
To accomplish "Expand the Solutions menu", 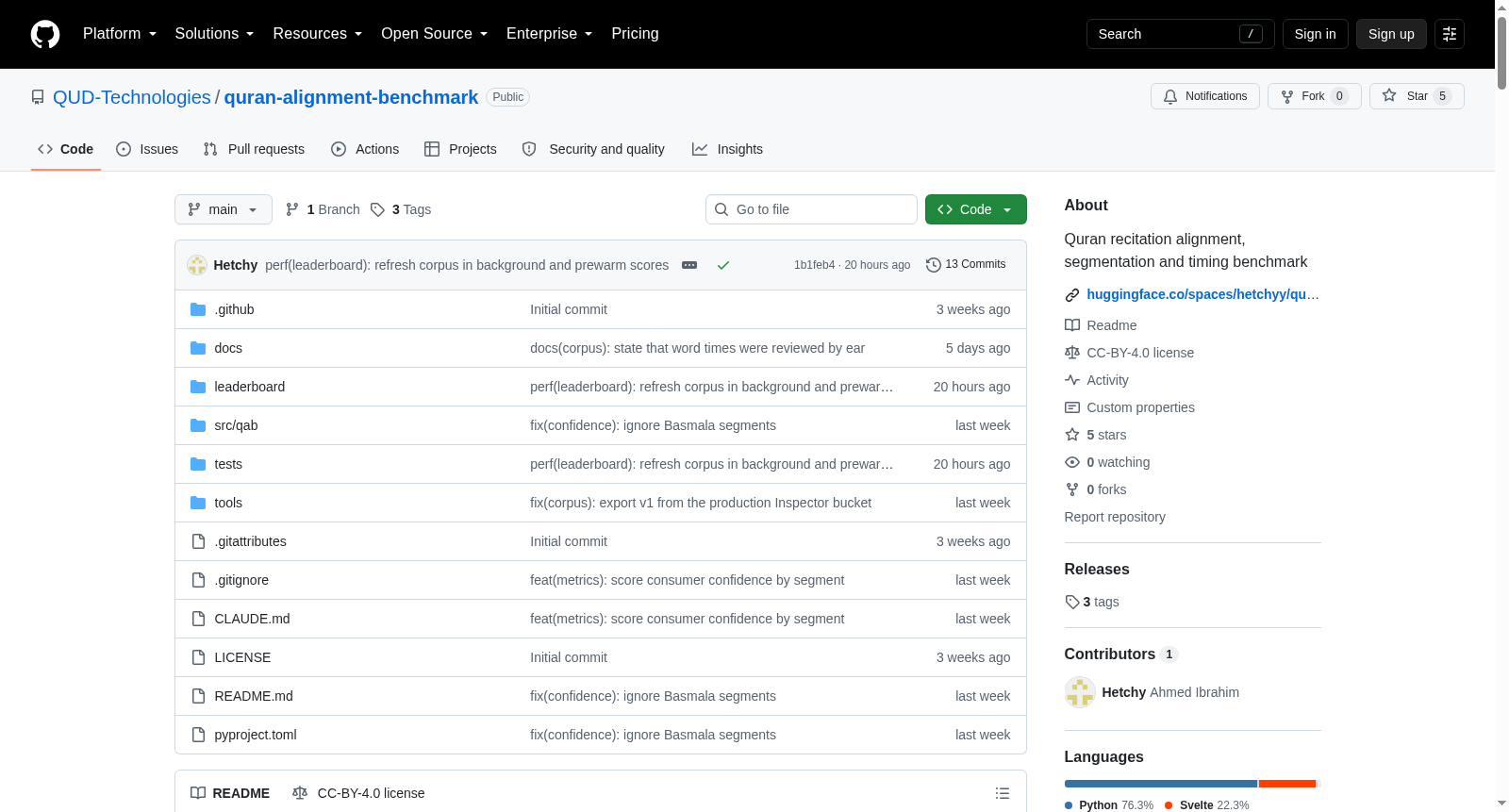I will click(214, 34).
